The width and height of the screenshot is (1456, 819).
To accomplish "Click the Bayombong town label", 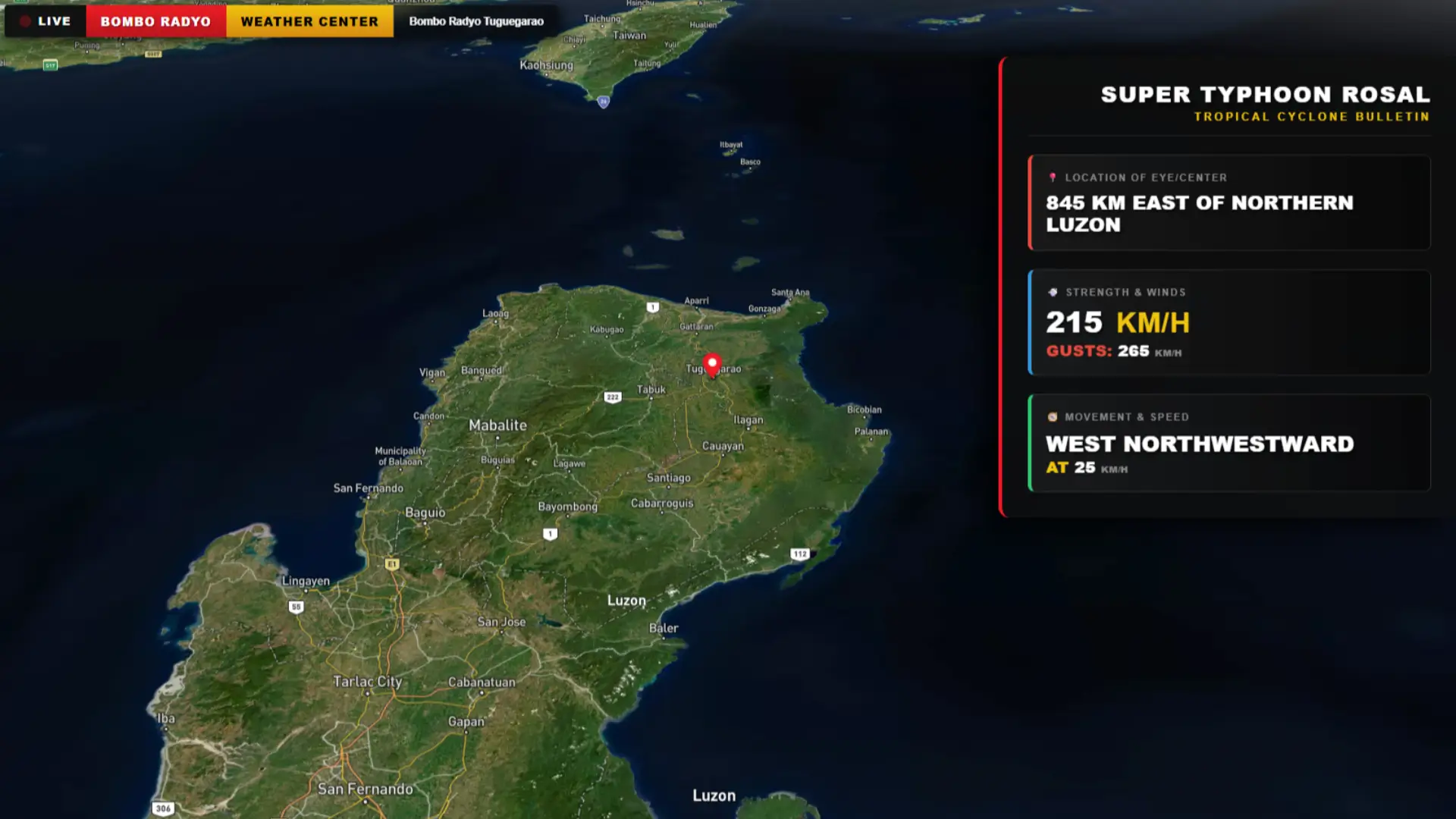I will coord(568,507).
